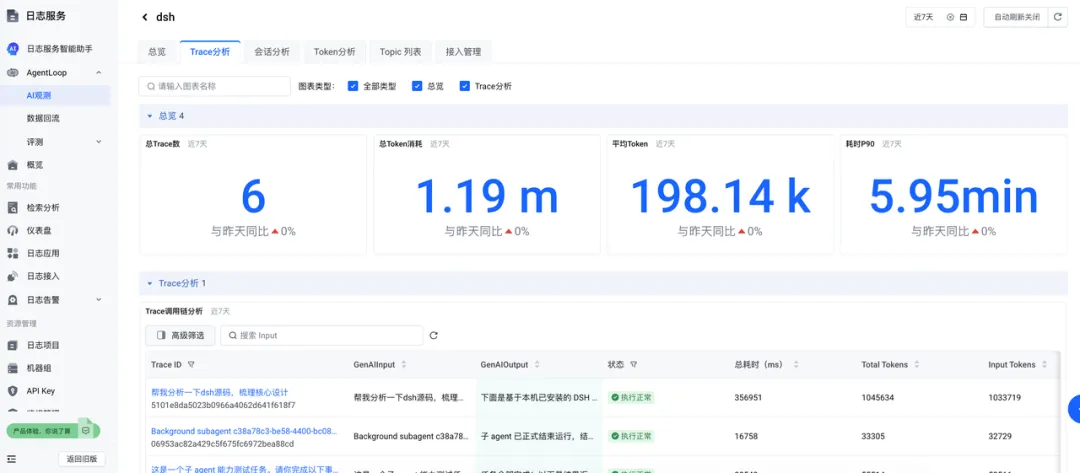This screenshot has height=473, width=1080.
Task: Go back with arrow beside dsh
Action: pos(145,17)
